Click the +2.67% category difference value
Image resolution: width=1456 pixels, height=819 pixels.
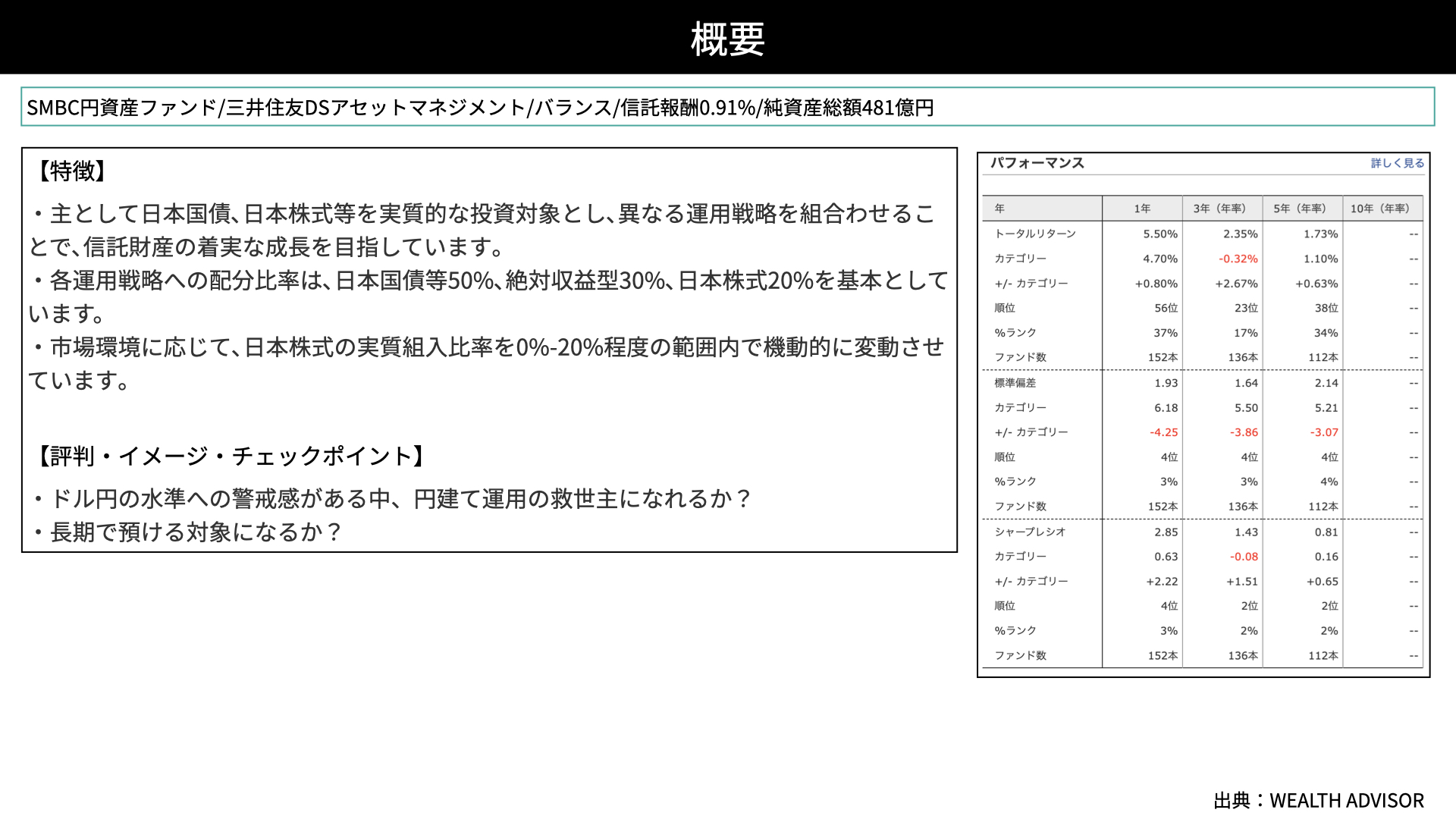pyautogui.click(x=1237, y=284)
